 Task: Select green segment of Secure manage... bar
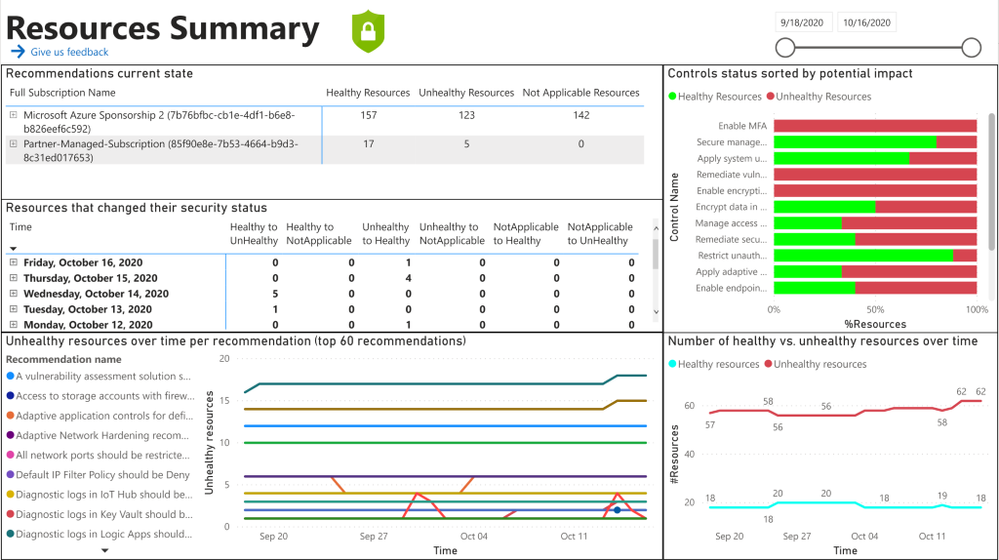(x=855, y=142)
